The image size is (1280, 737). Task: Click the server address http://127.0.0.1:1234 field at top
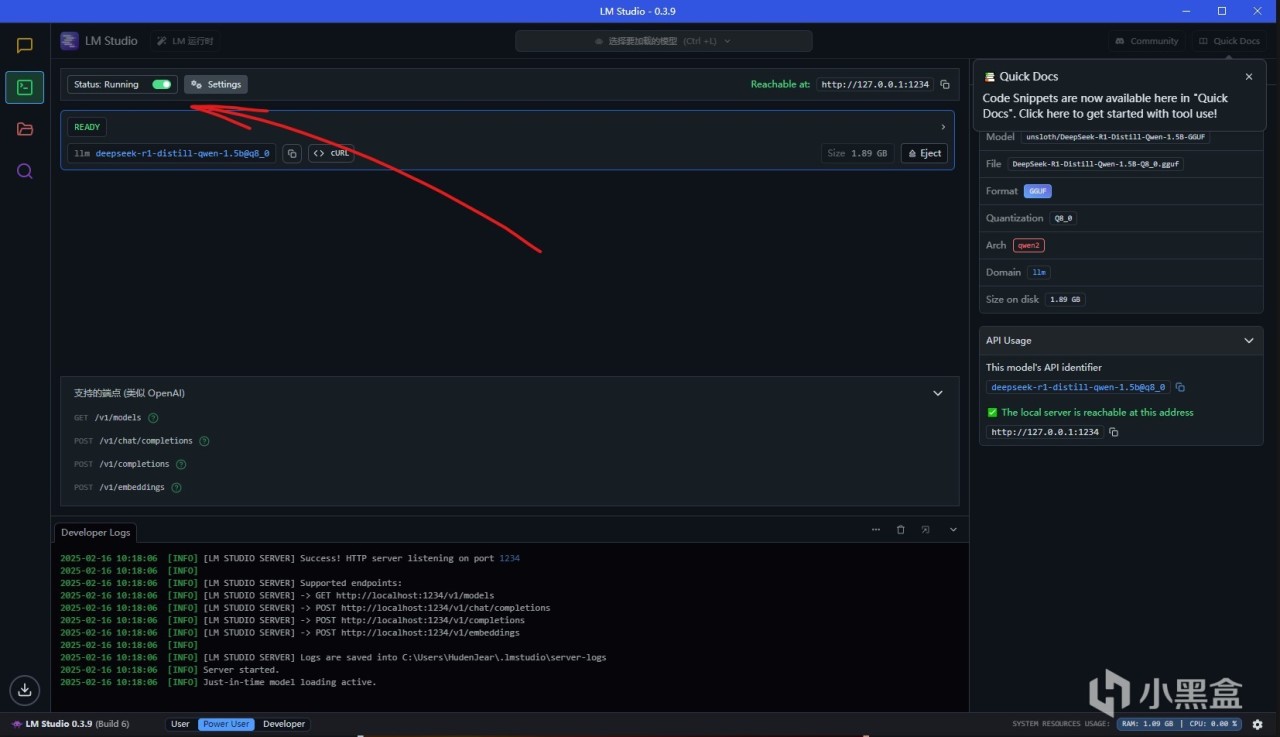[875, 85]
